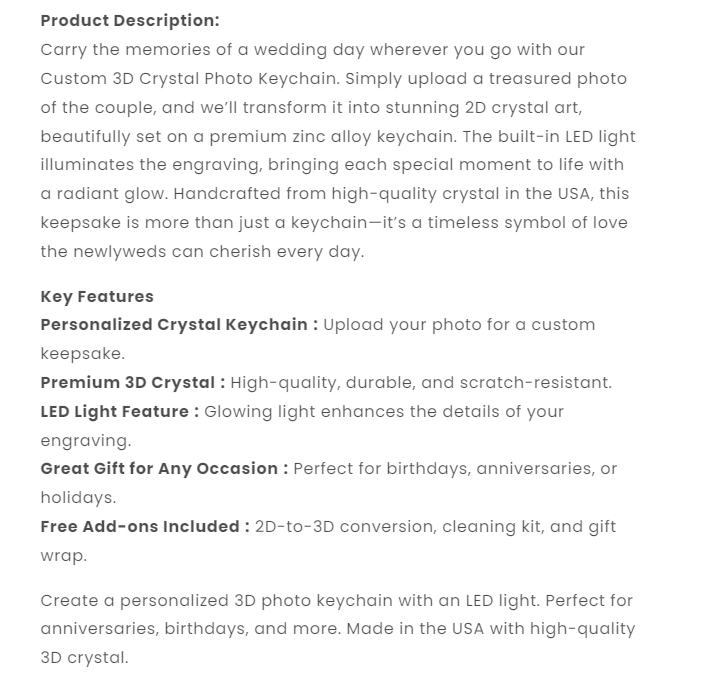Click the sentence ending 'cherish every day.'
The width and height of the screenshot is (714, 688).
tap(202, 252)
